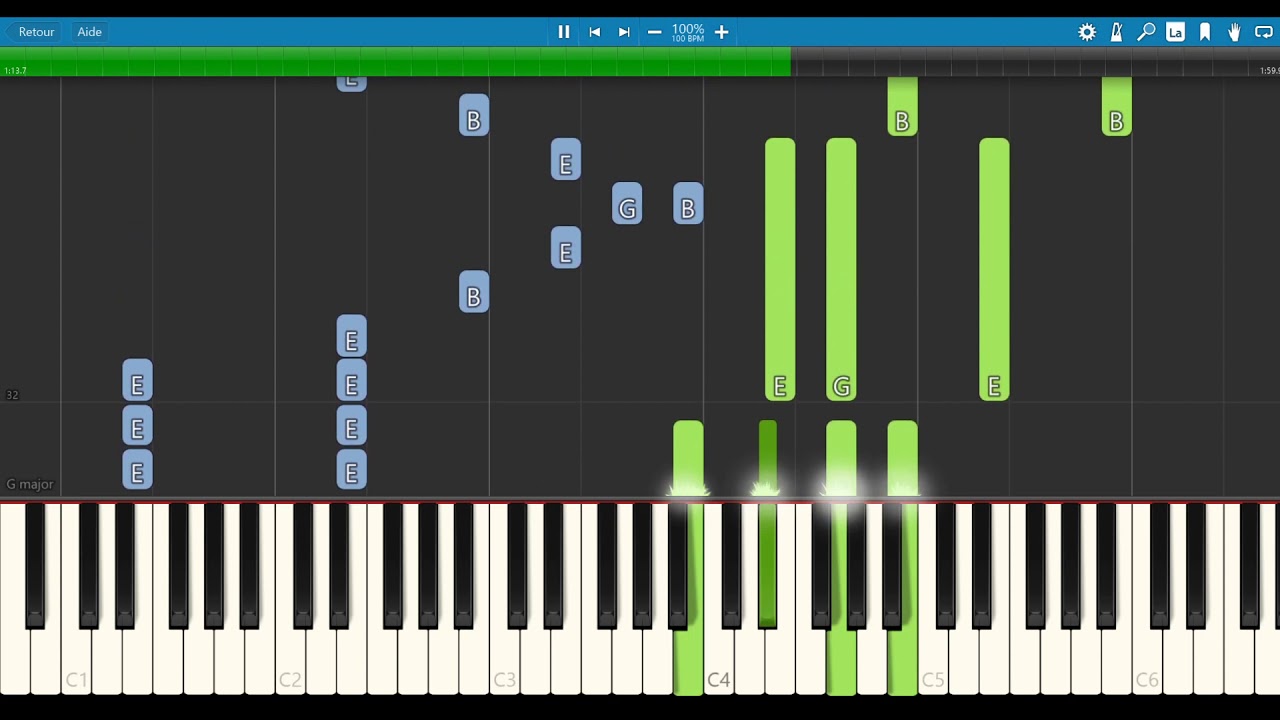The width and height of the screenshot is (1280, 720).
Task: Click the long green G note bar
Action: 841,270
